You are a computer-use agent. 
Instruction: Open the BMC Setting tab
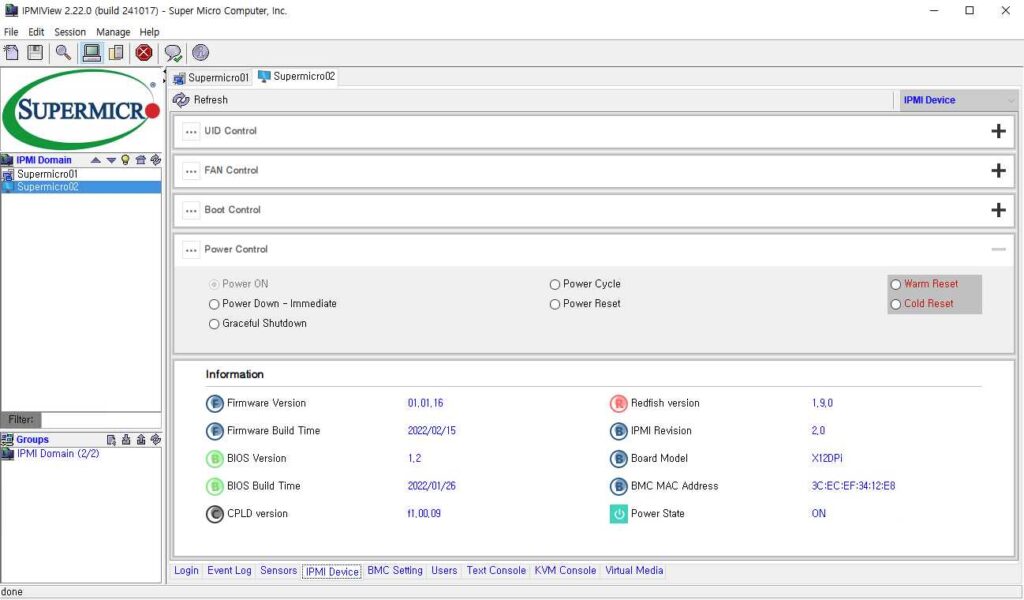pyautogui.click(x=395, y=571)
